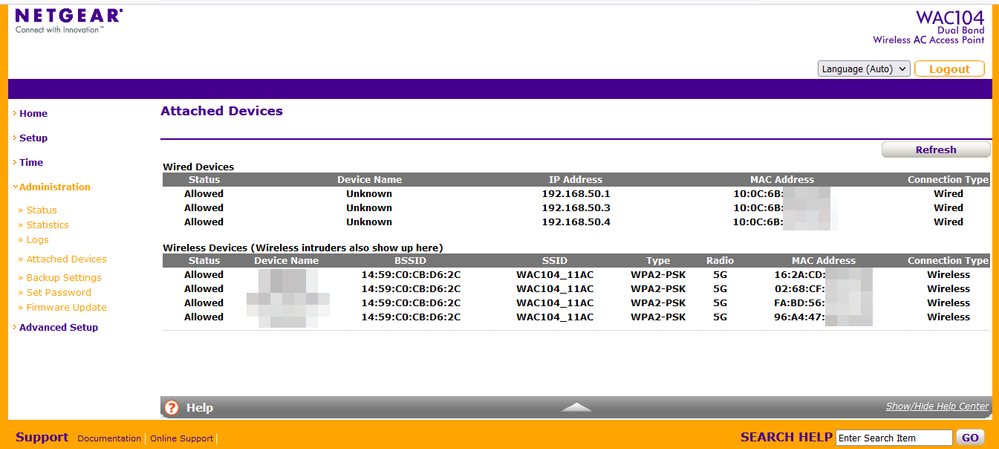
Task: Click the Wired Devices Device Name header
Action: pyautogui.click(x=370, y=180)
